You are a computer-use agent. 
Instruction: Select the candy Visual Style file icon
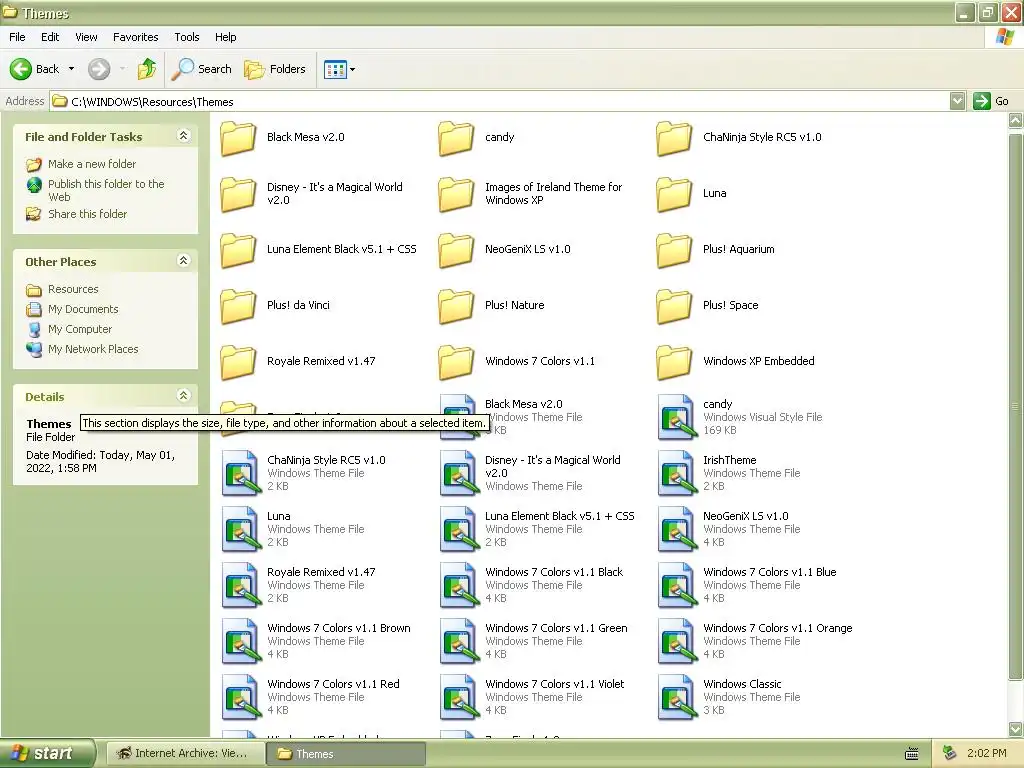(676, 417)
